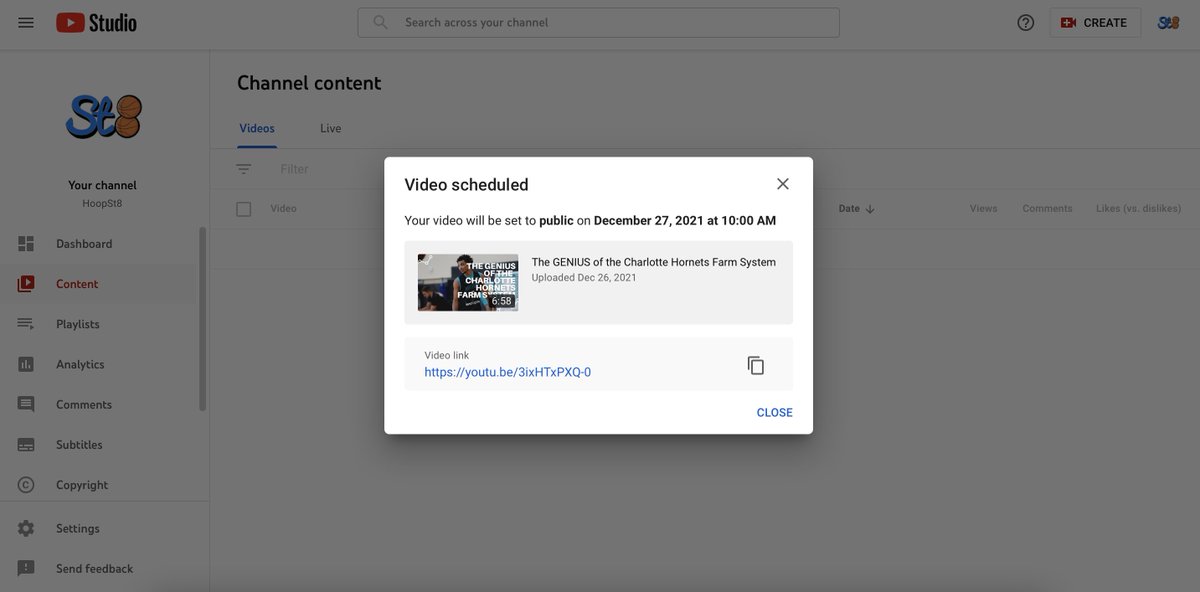Sort videos by the Date column
The height and width of the screenshot is (592, 1200).
[x=857, y=209]
